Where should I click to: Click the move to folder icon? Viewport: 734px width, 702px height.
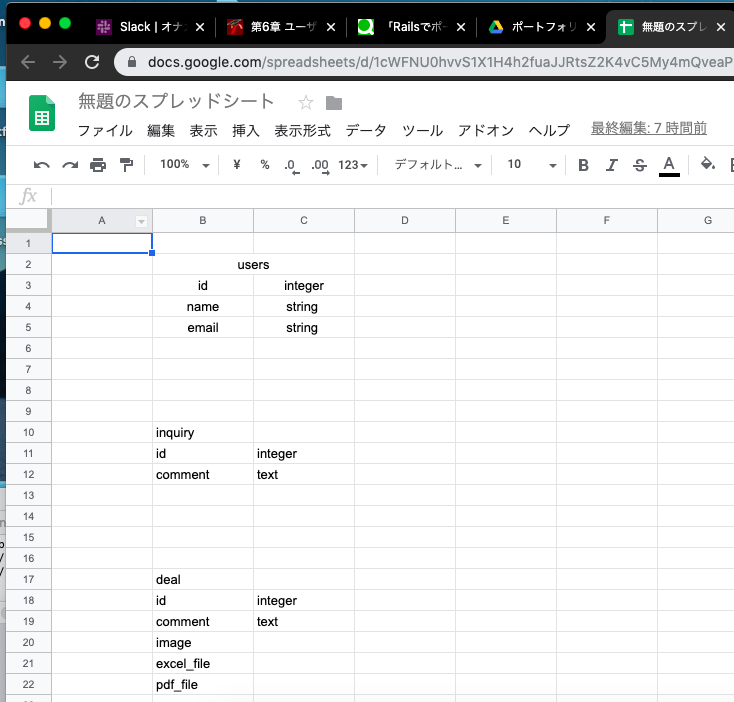click(334, 102)
